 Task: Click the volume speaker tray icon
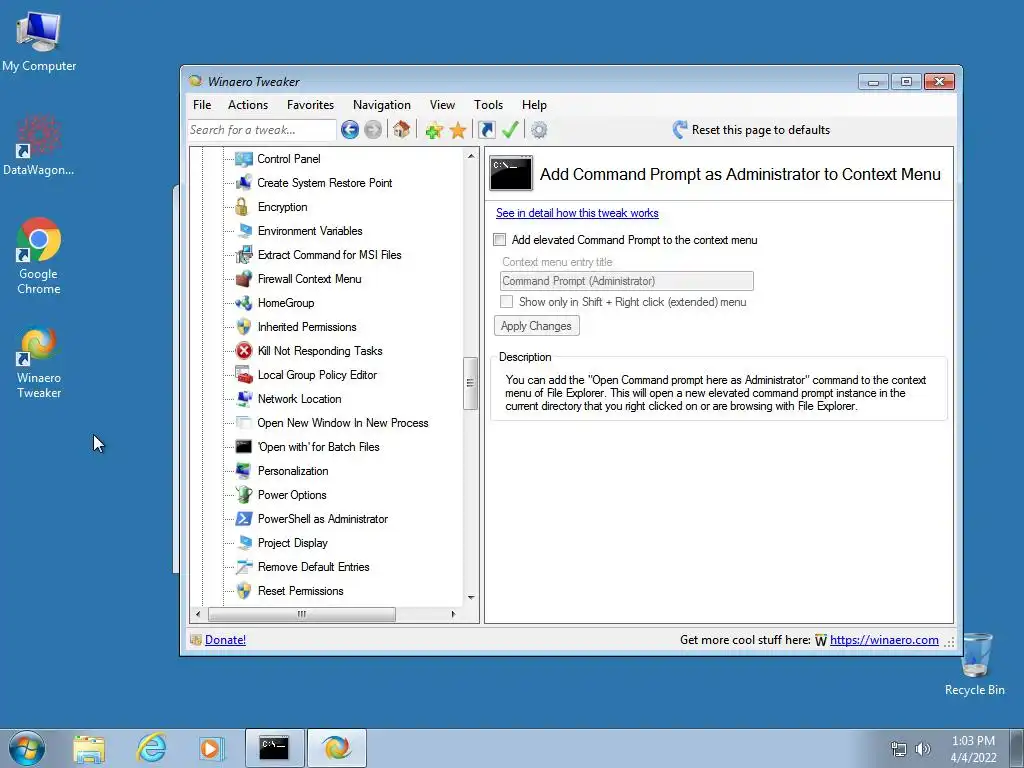[923, 749]
